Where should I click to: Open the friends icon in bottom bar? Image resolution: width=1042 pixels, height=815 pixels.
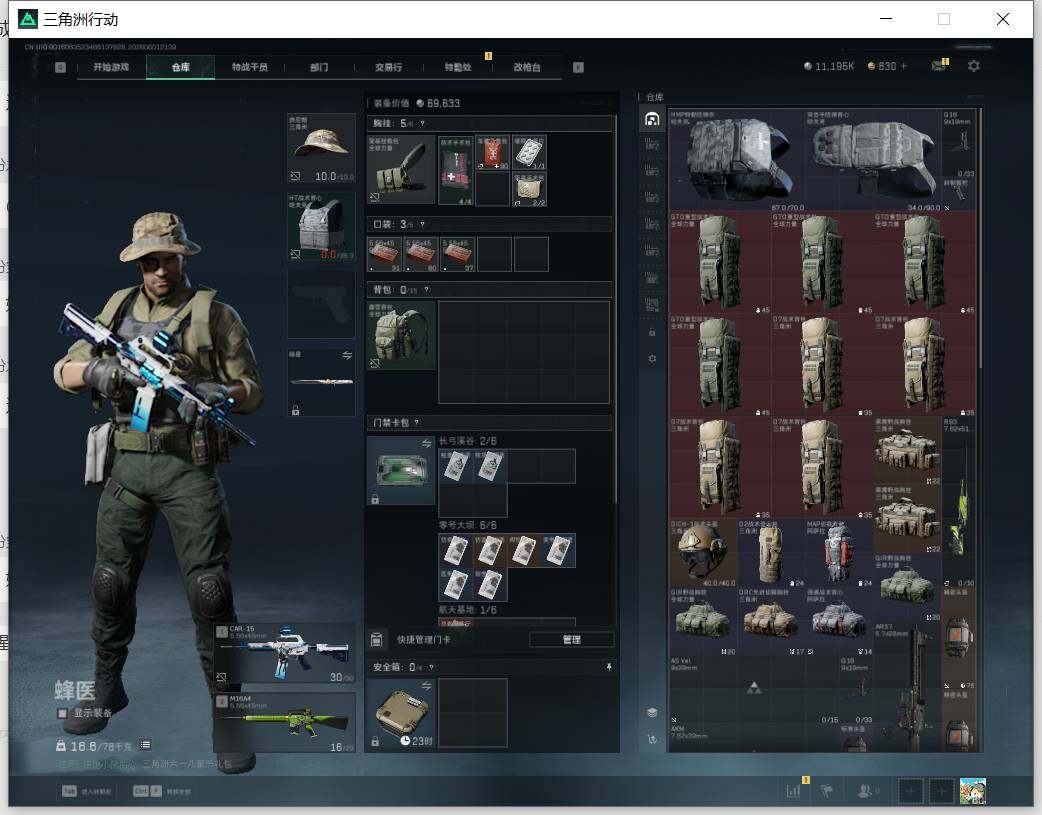click(x=865, y=791)
